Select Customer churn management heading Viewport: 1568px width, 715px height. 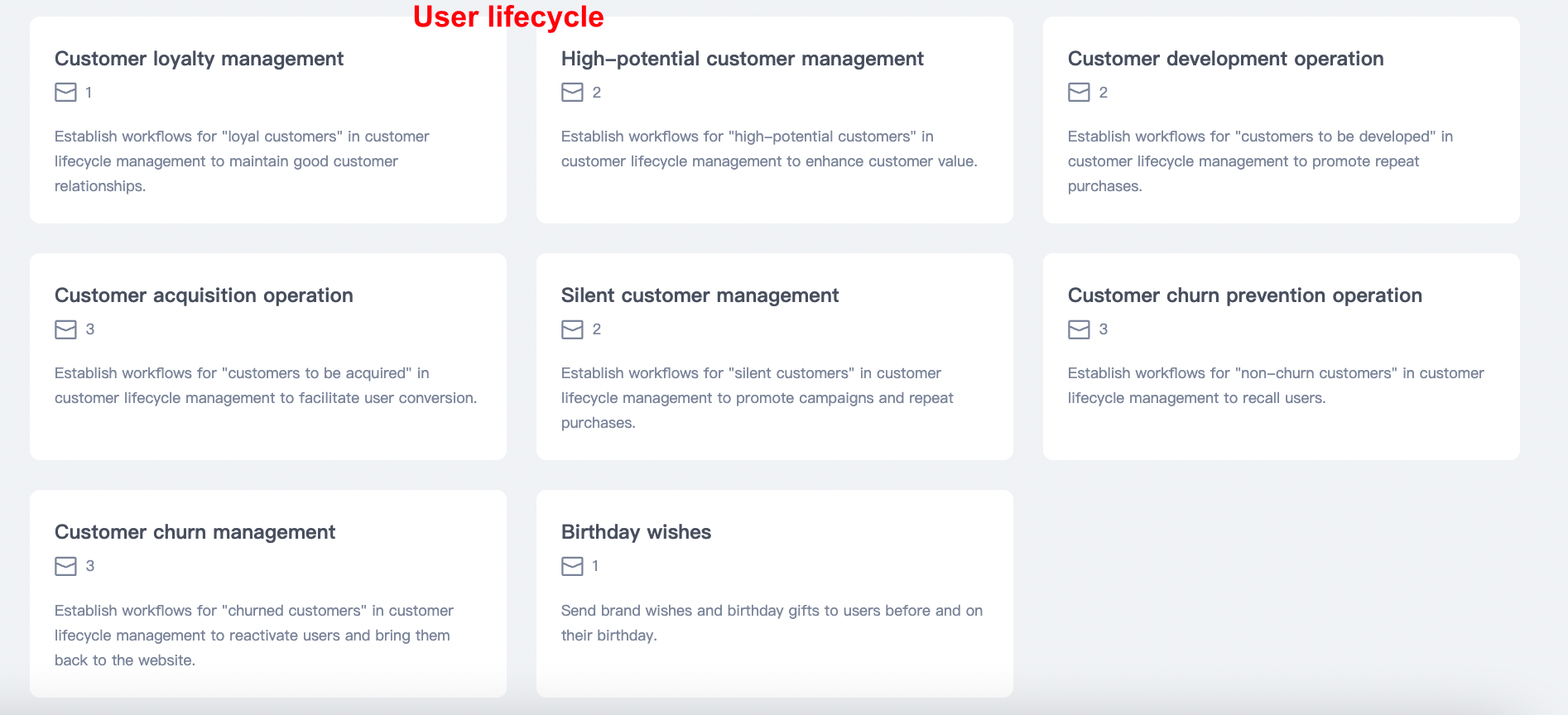pyautogui.click(x=195, y=532)
